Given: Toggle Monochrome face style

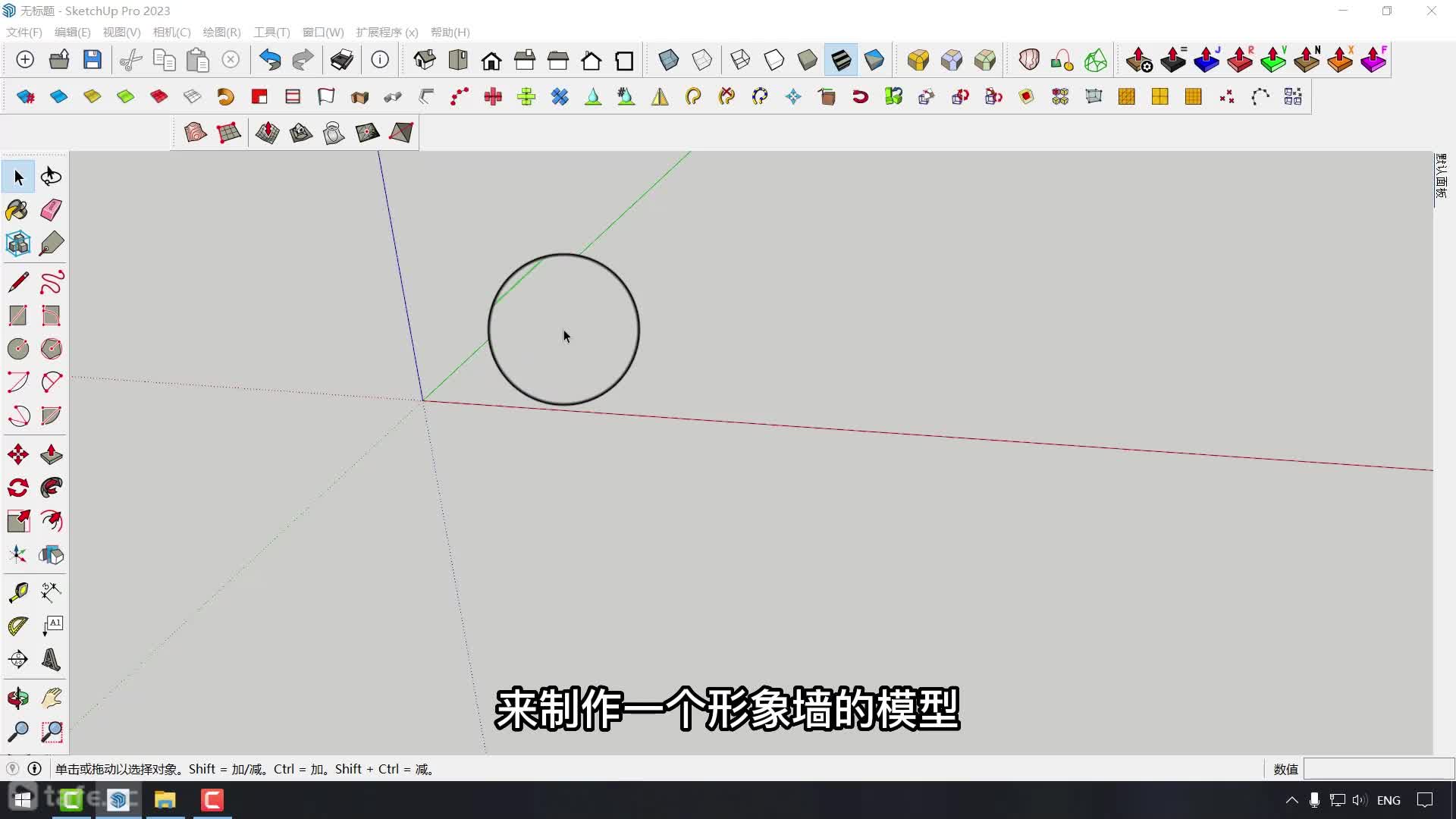Looking at the screenshot, I should pyautogui.click(x=874, y=60).
